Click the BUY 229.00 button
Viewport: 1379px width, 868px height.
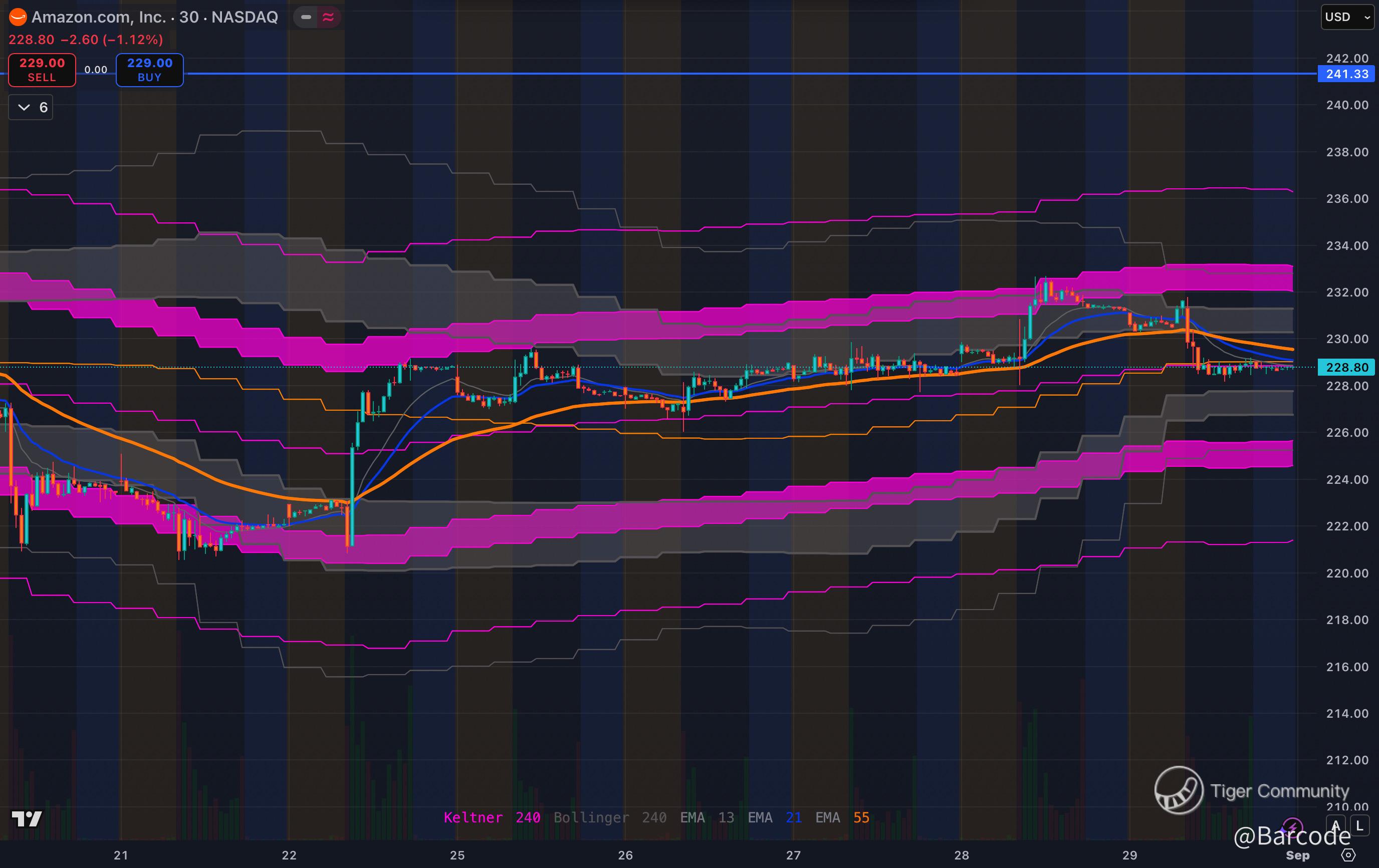coord(149,70)
